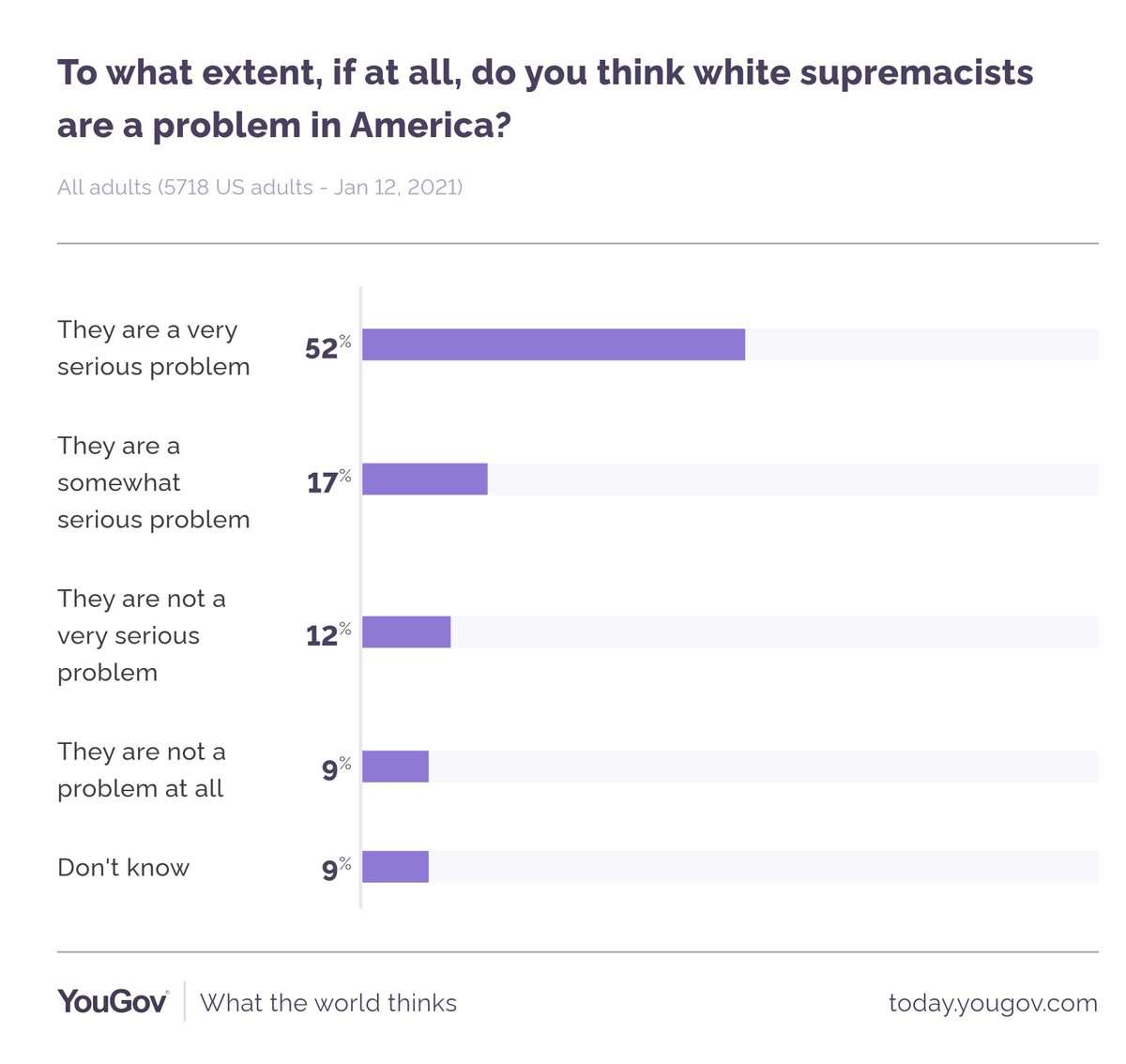Click the chart title about white supremacists
The width and height of the screenshot is (1126, 1064).
click(545, 98)
